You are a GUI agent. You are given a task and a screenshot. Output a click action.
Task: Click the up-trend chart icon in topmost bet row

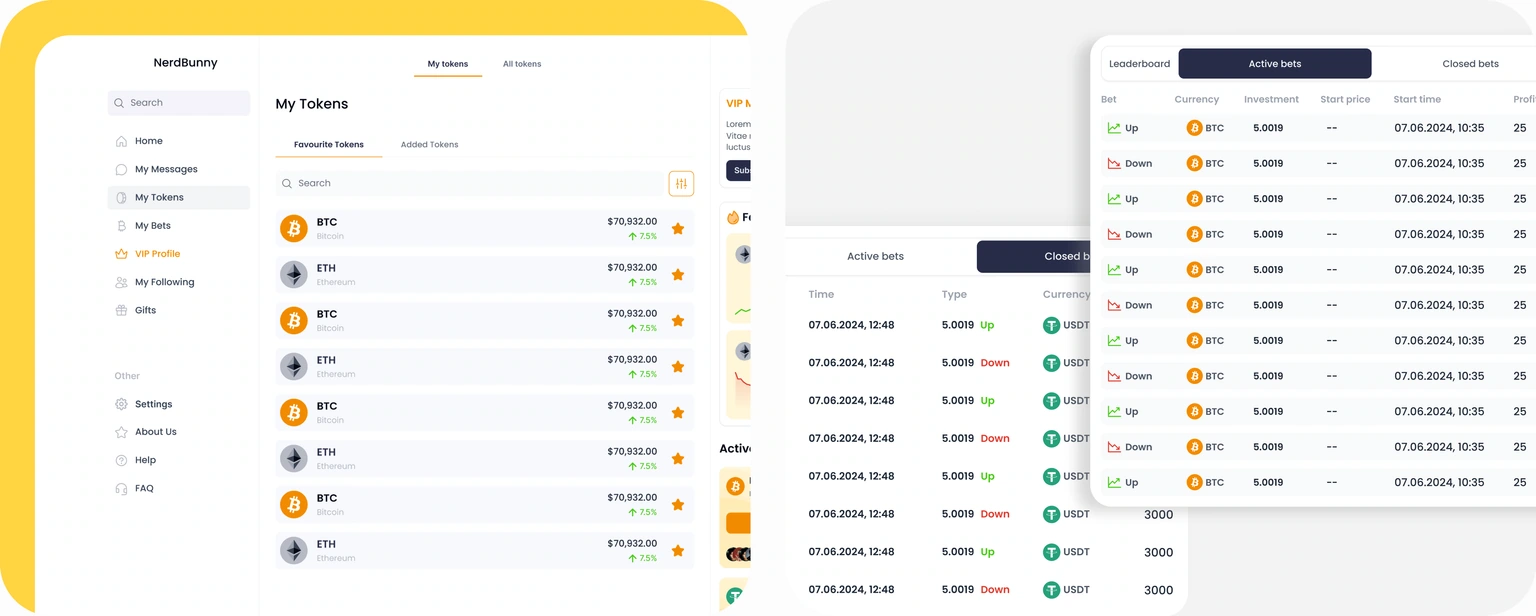coord(1114,128)
